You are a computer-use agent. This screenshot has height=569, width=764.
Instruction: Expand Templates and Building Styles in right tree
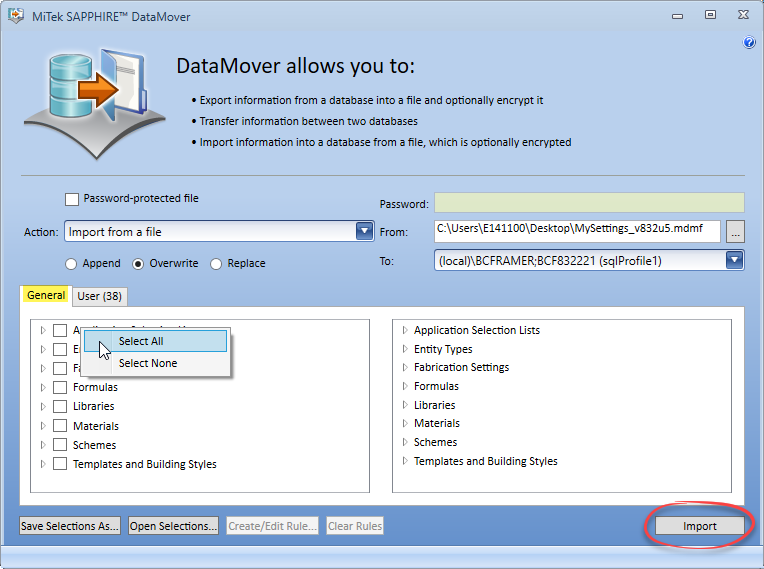click(x=405, y=461)
